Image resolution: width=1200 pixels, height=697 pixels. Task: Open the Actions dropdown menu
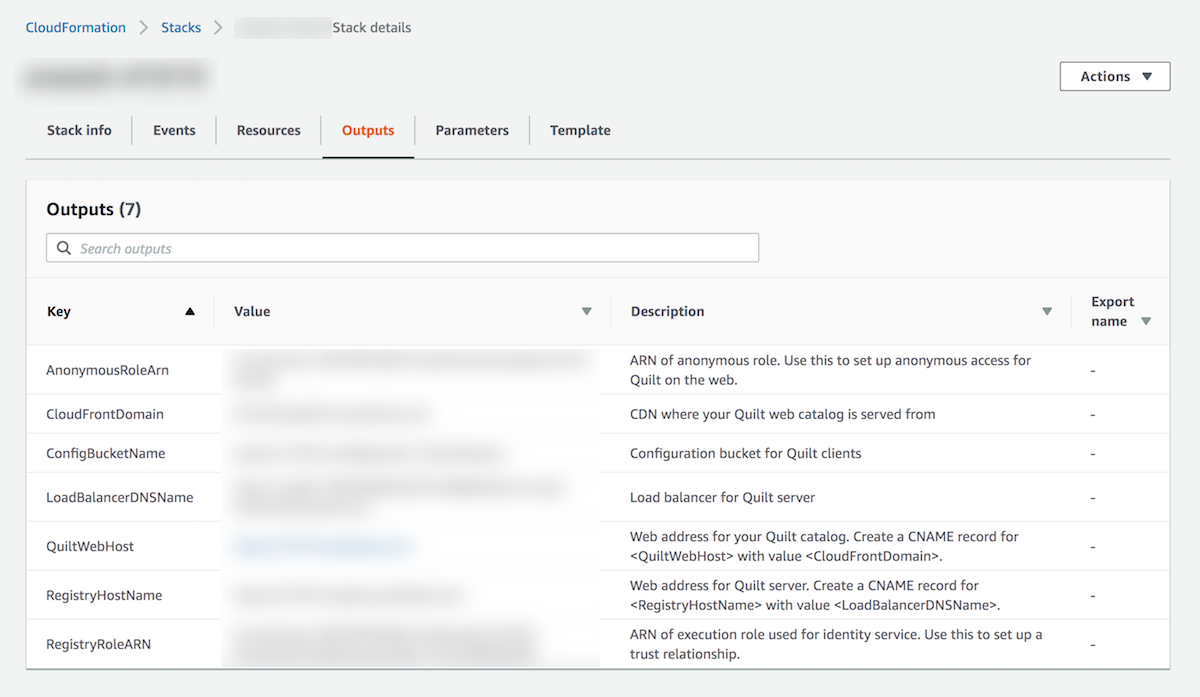coord(1115,76)
